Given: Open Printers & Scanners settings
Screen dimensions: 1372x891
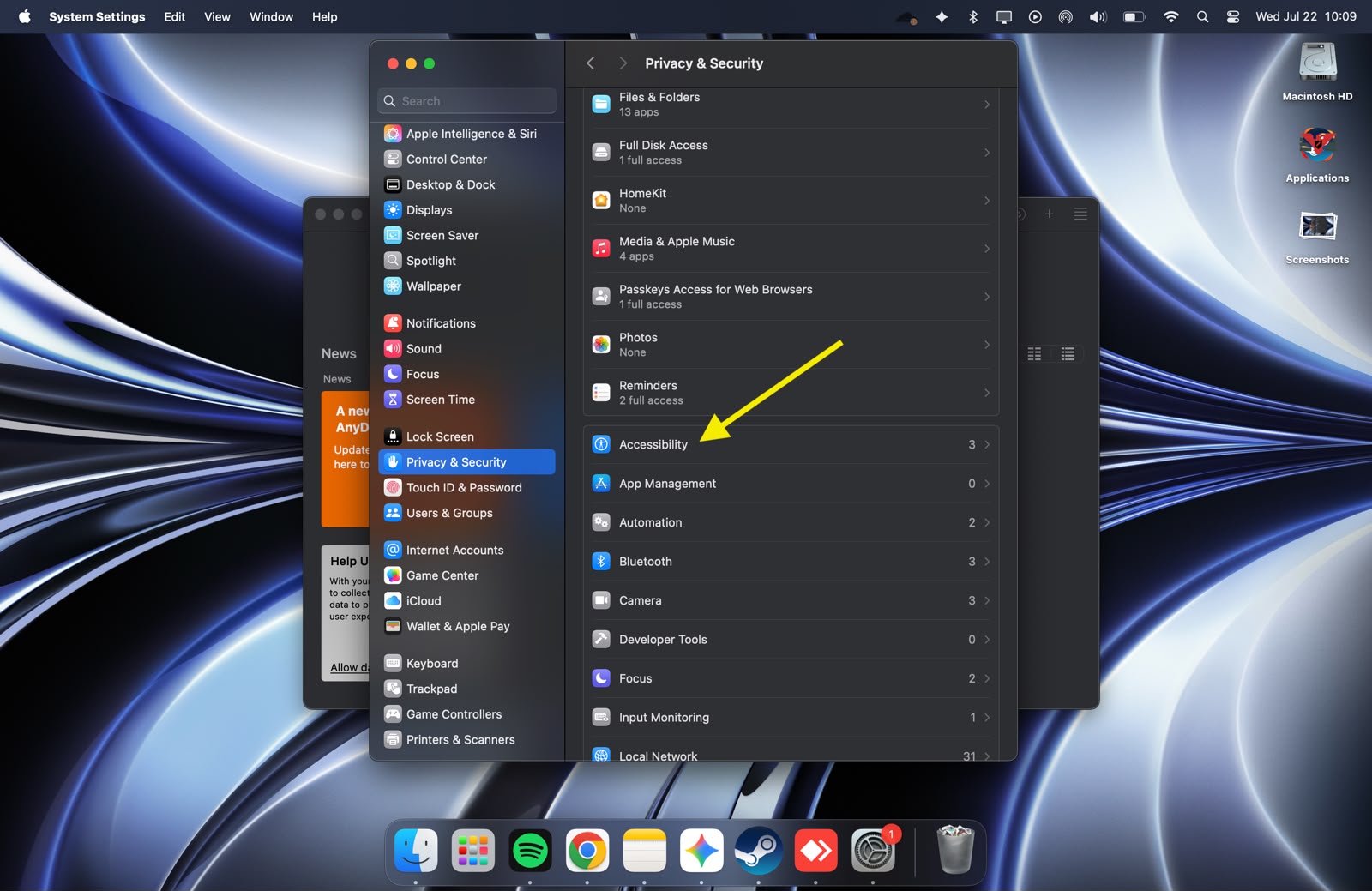Looking at the screenshot, I should [x=466, y=740].
